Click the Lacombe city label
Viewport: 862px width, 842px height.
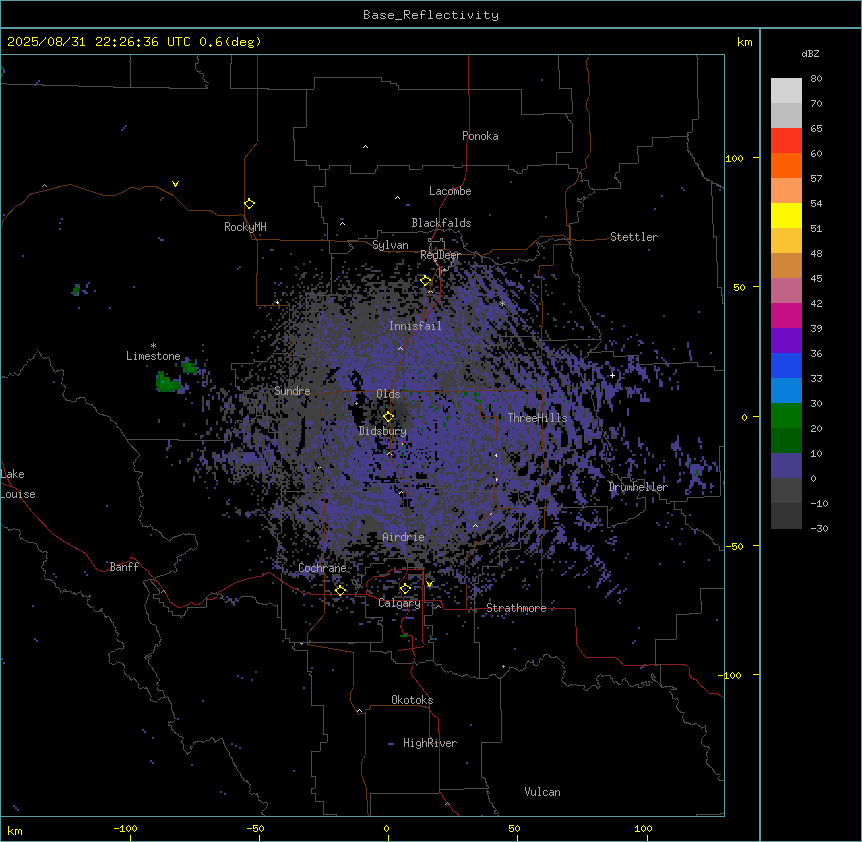point(450,191)
